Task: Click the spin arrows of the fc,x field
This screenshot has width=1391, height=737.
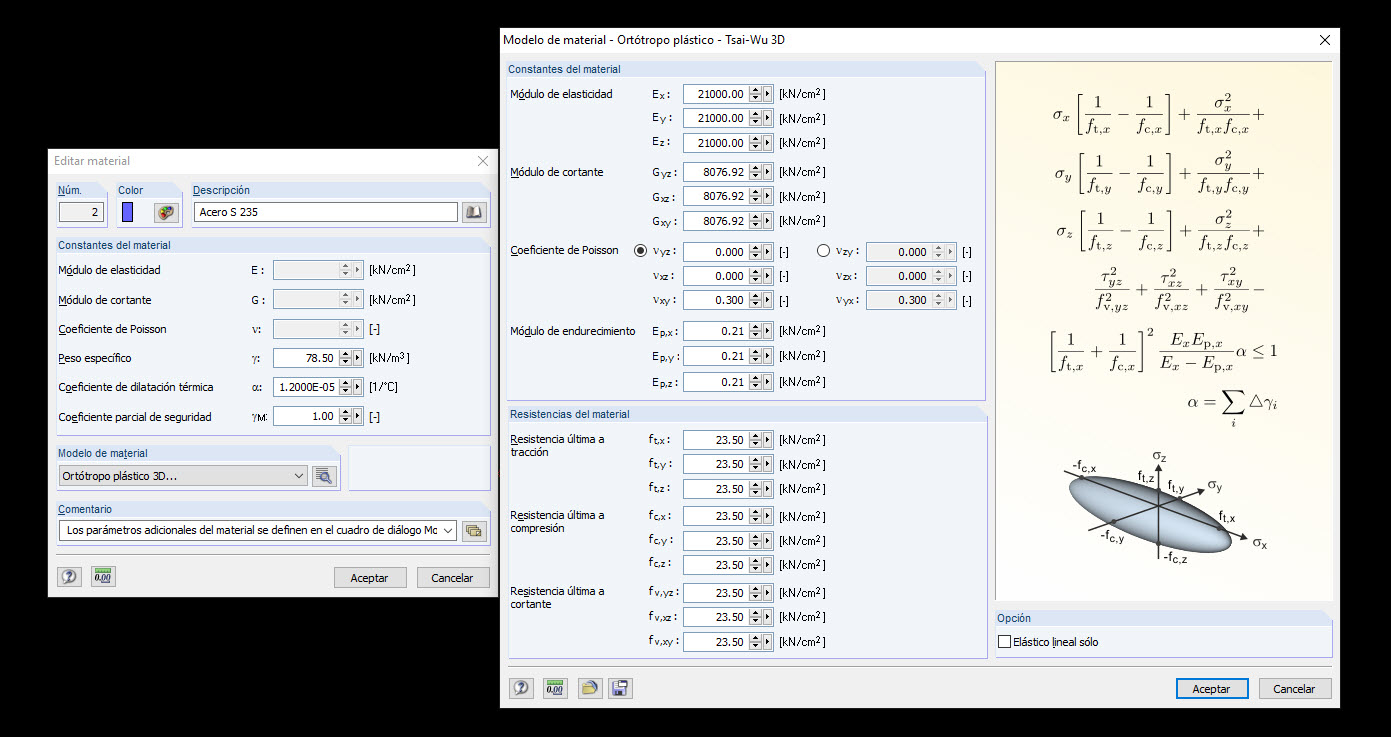Action: [x=755, y=516]
